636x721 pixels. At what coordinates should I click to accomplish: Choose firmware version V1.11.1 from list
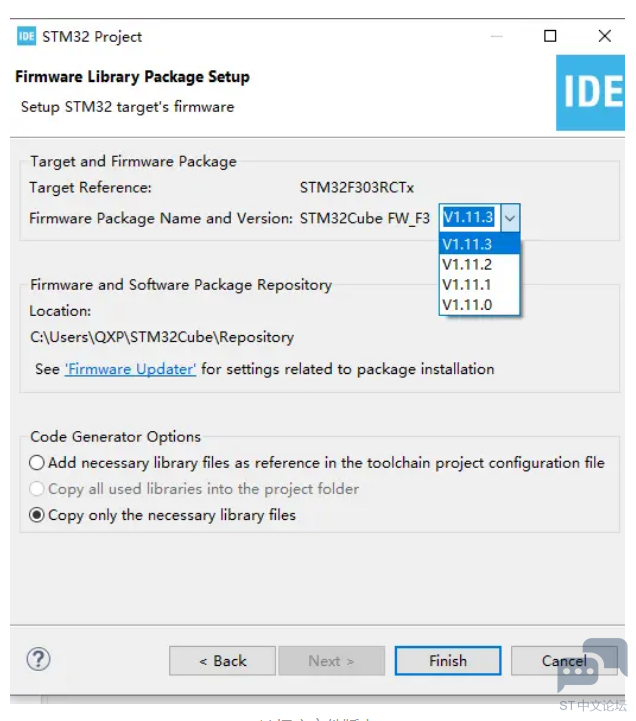[480, 285]
